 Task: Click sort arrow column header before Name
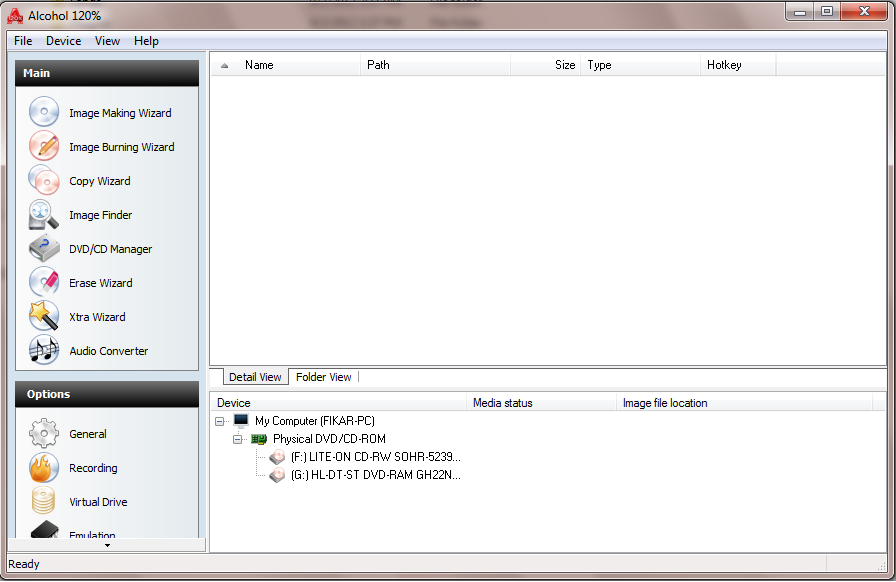click(x=225, y=65)
